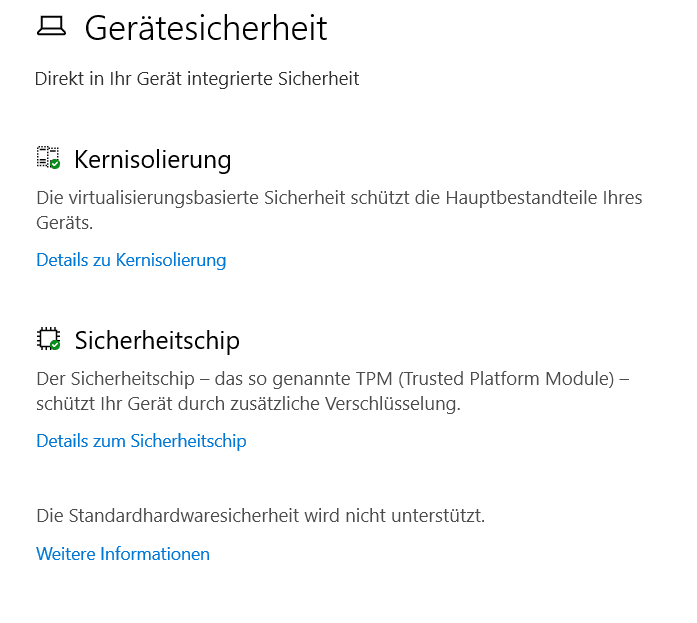Click the 'Standardhardwaresicherheit wird nicht unterstützt' message
This screenshot has height=623, width=697.
pyautogui.click(x=260, y=516)
